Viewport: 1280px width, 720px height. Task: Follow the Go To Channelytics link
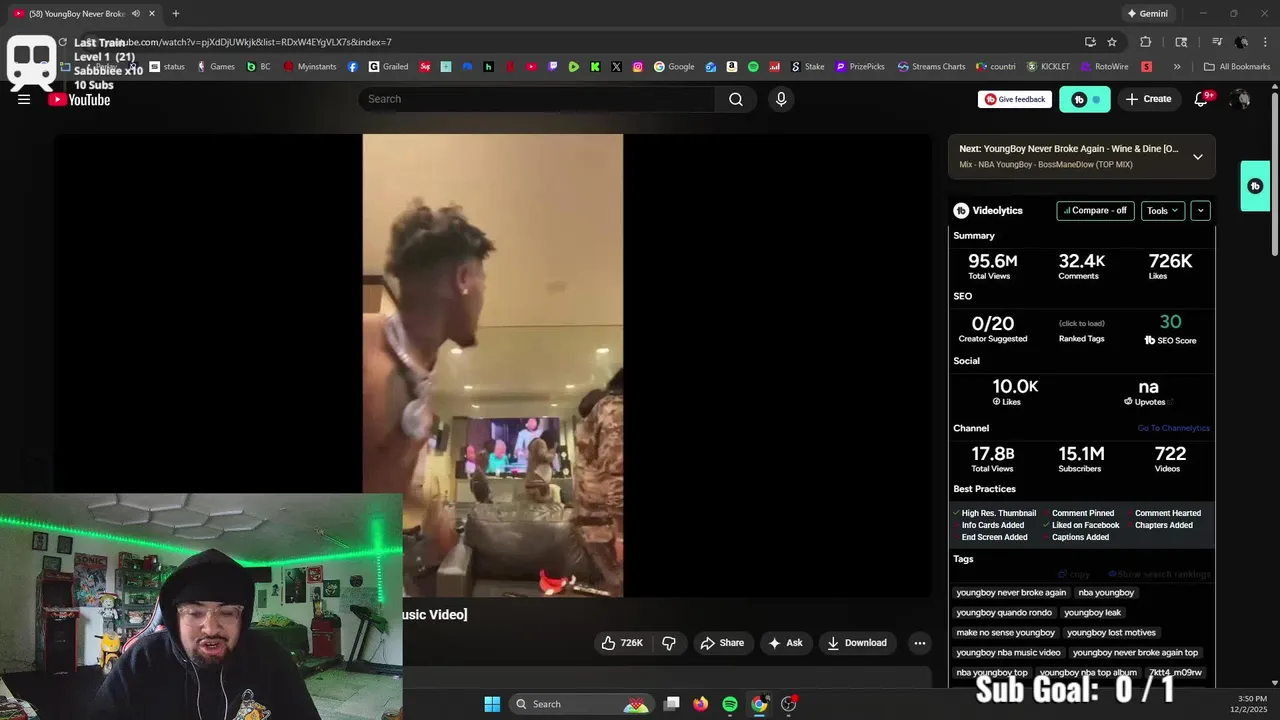[1173, 428]
